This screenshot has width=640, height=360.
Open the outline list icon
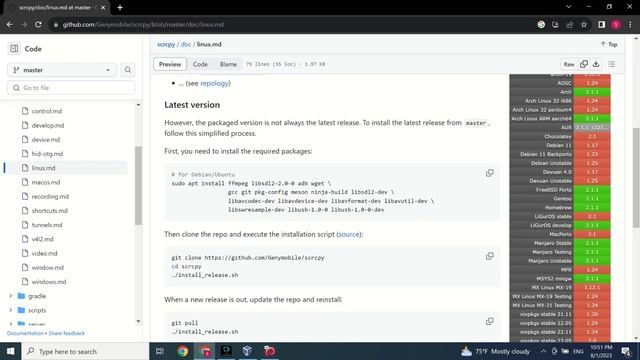(611, 64)
